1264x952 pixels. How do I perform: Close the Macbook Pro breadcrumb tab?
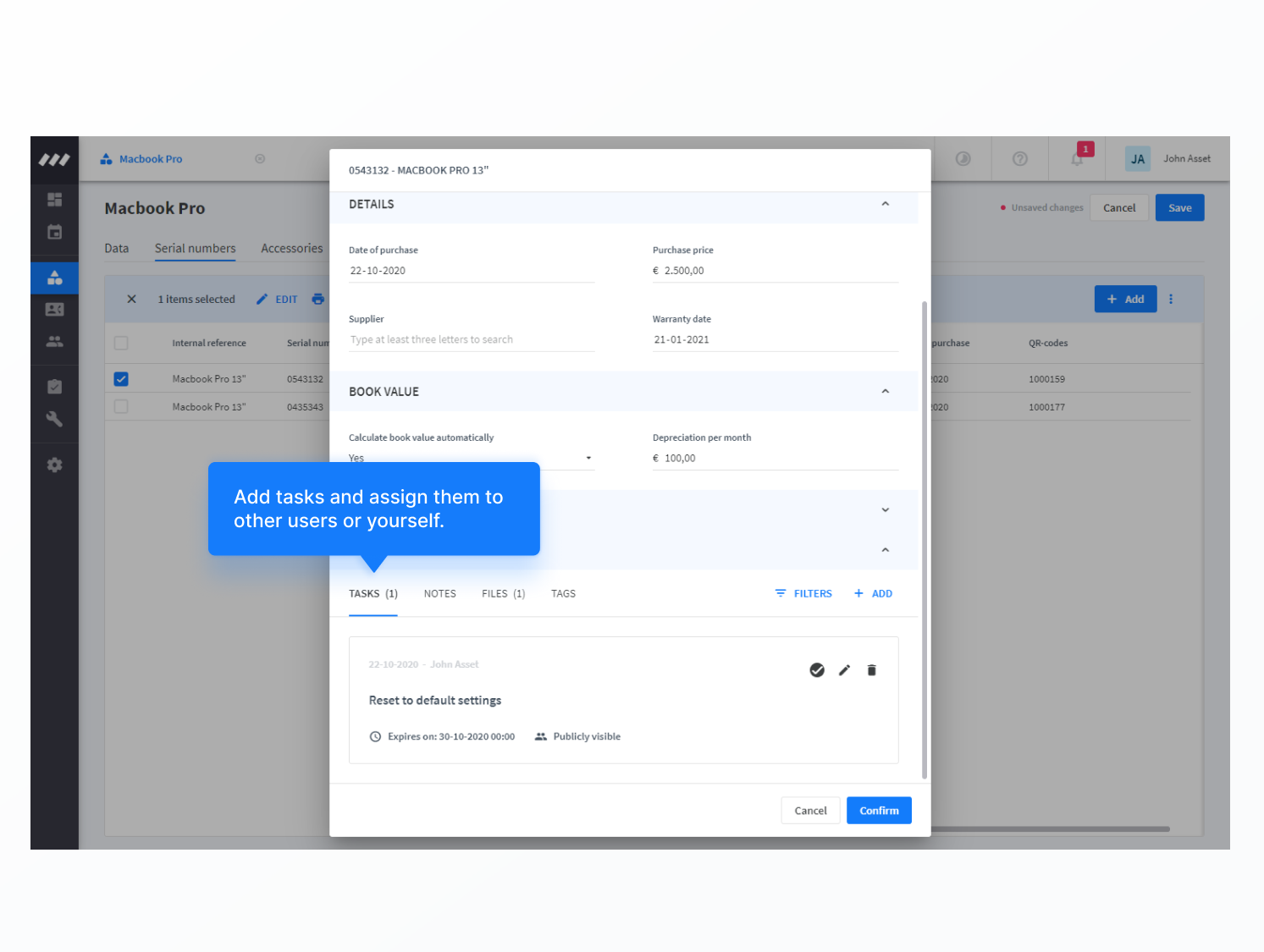click(260, 159)
